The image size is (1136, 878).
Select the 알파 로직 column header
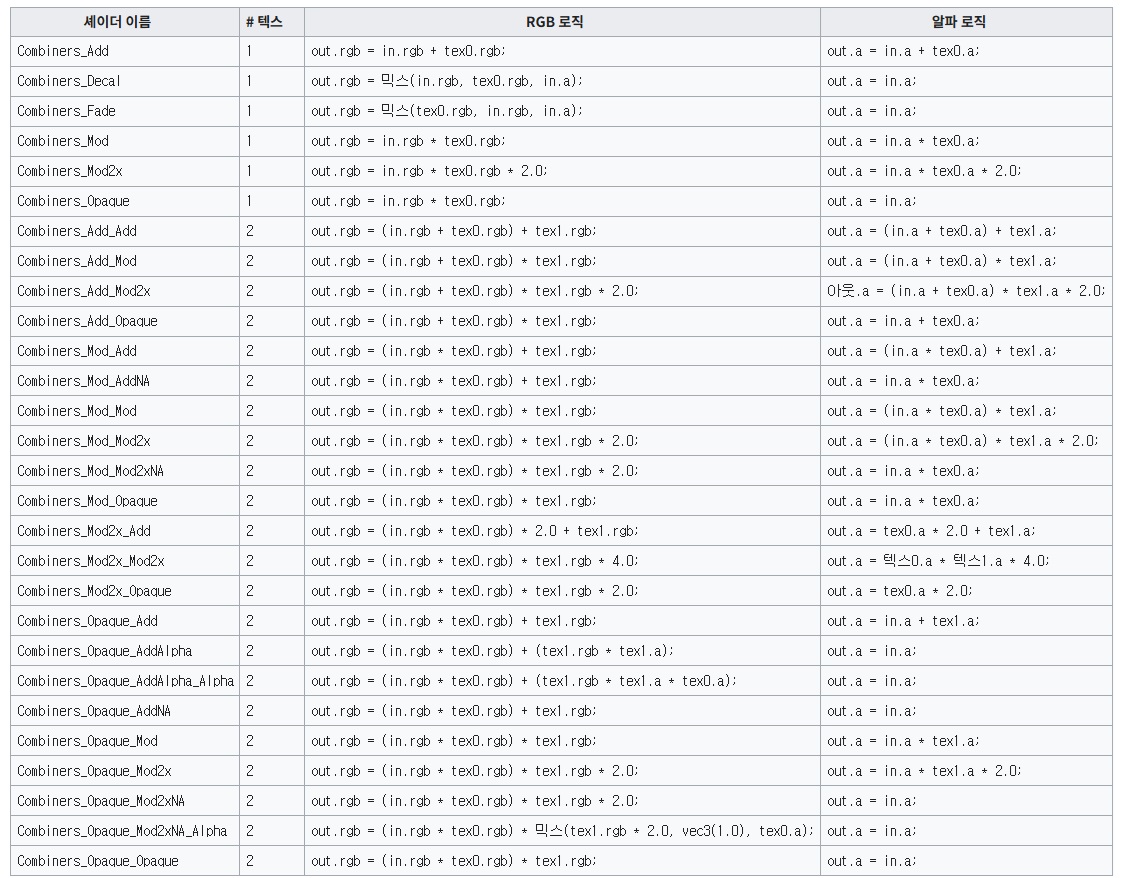(x=965, y=22)
